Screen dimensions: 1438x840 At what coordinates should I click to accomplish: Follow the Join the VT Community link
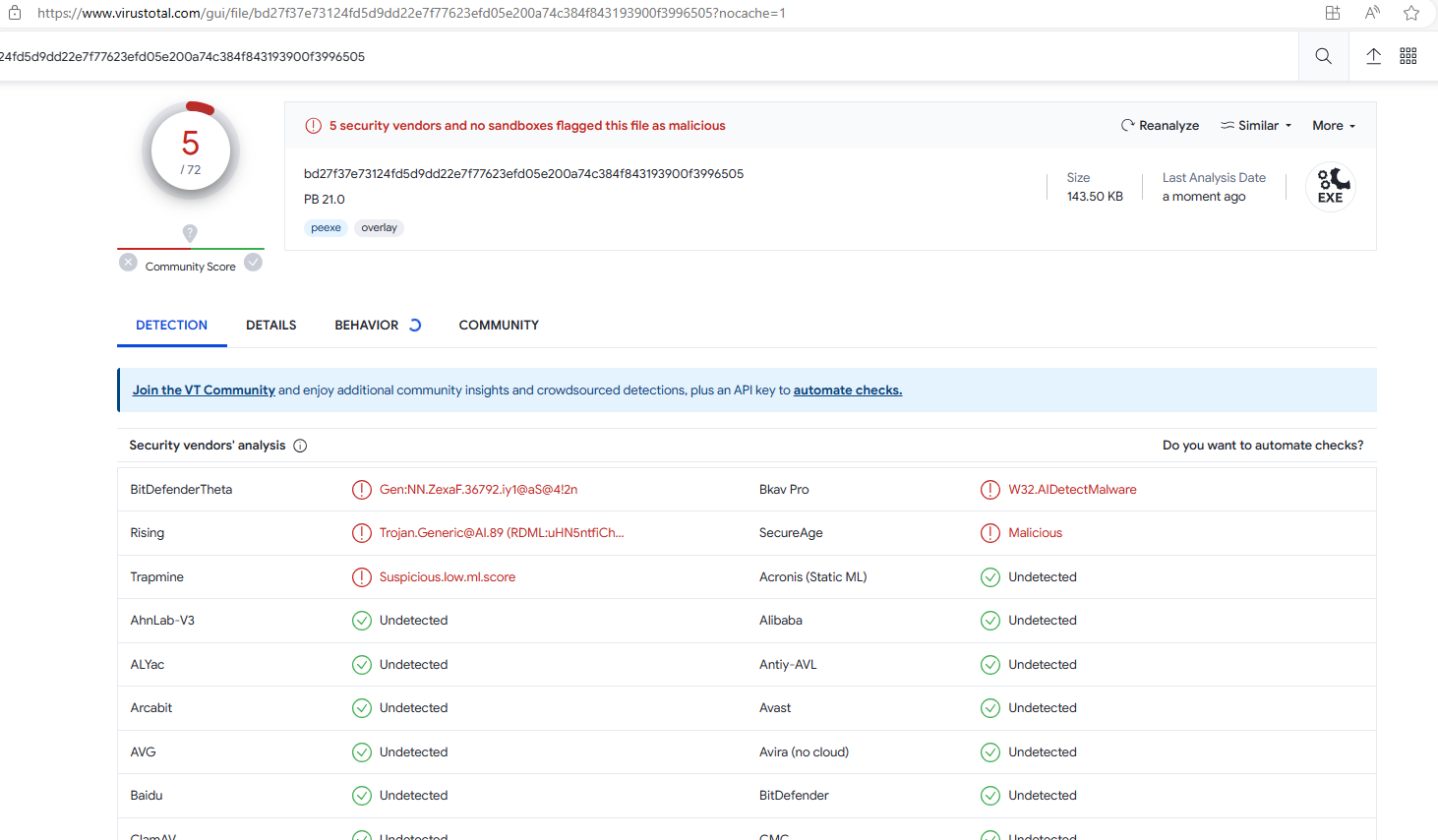tap(204, 390)
